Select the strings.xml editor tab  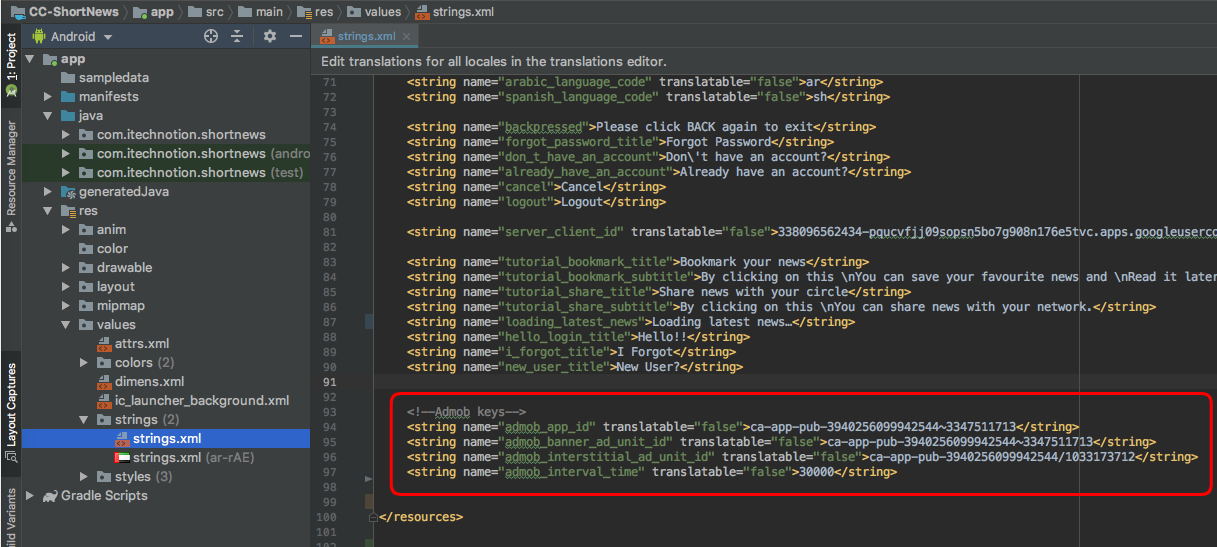[x=358, y=36]
